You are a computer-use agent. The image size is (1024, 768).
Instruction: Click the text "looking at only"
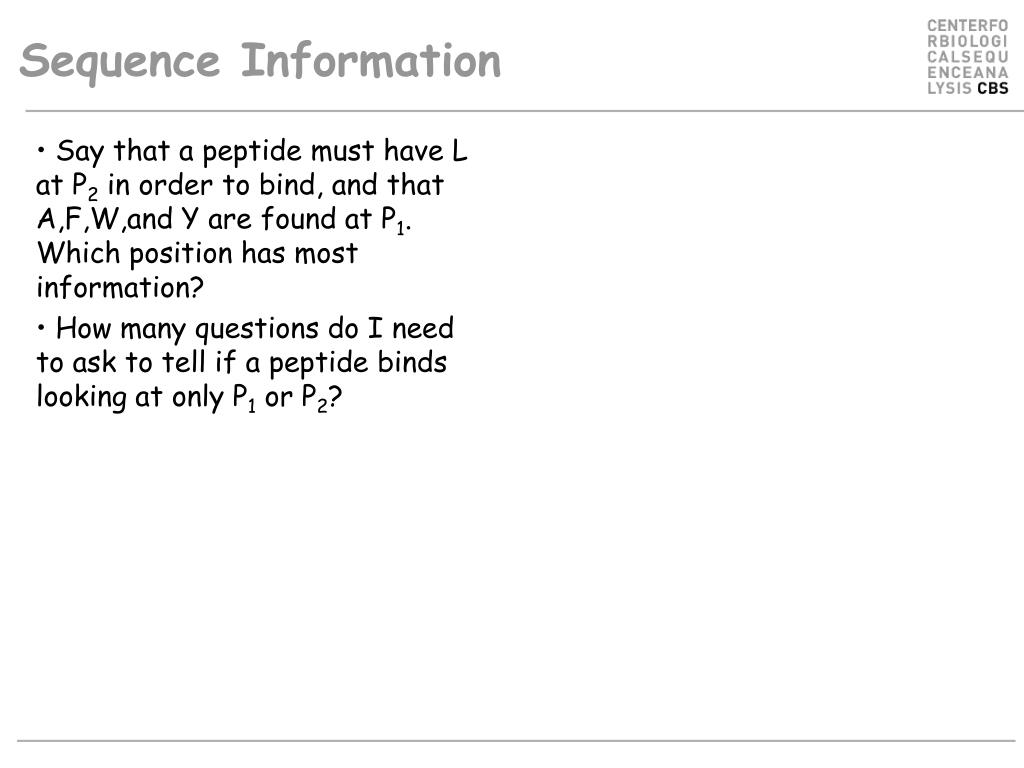(x=131, y=397)
